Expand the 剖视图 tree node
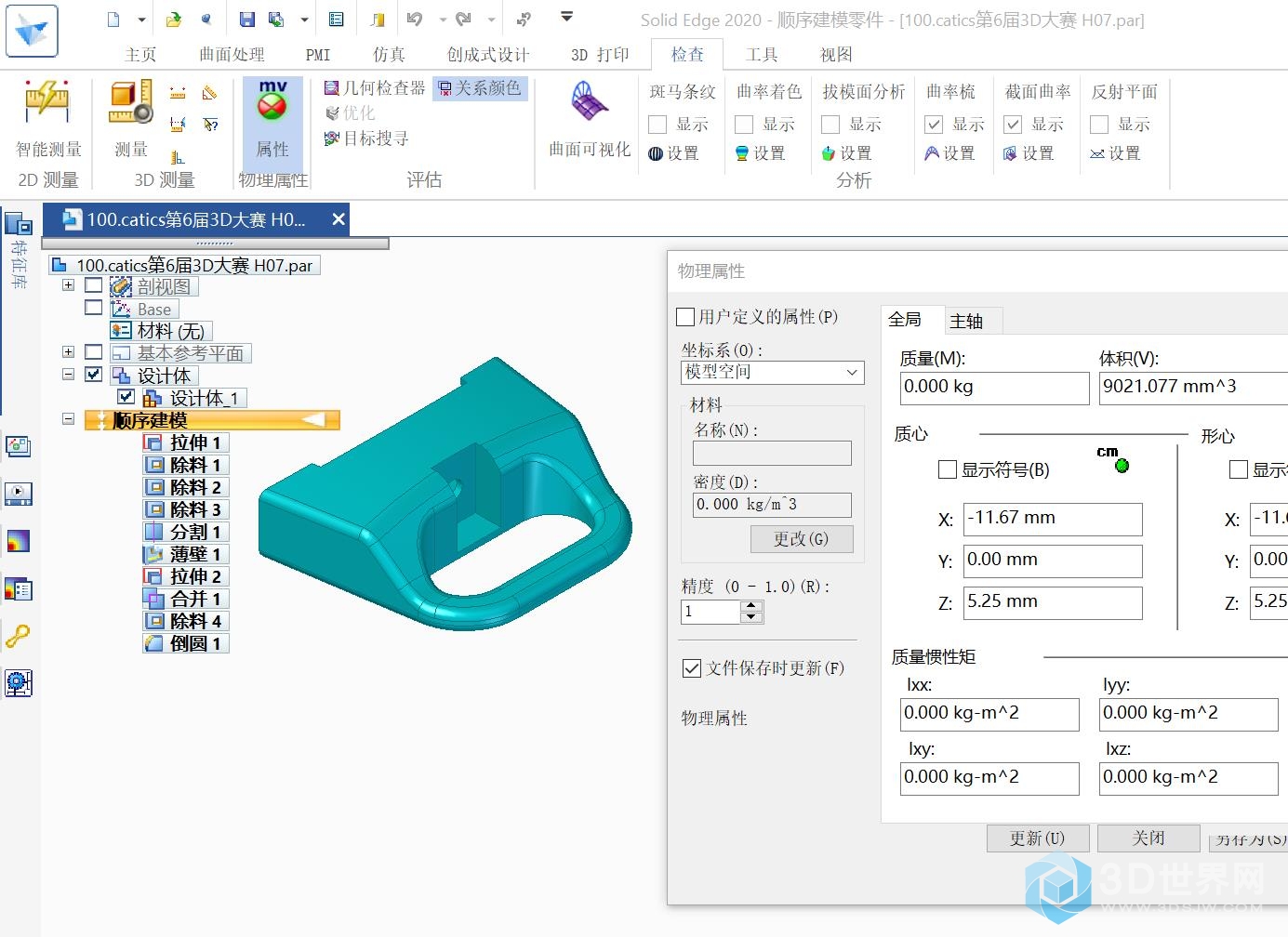Screen dimensions: 1288x937 (68, 285)
